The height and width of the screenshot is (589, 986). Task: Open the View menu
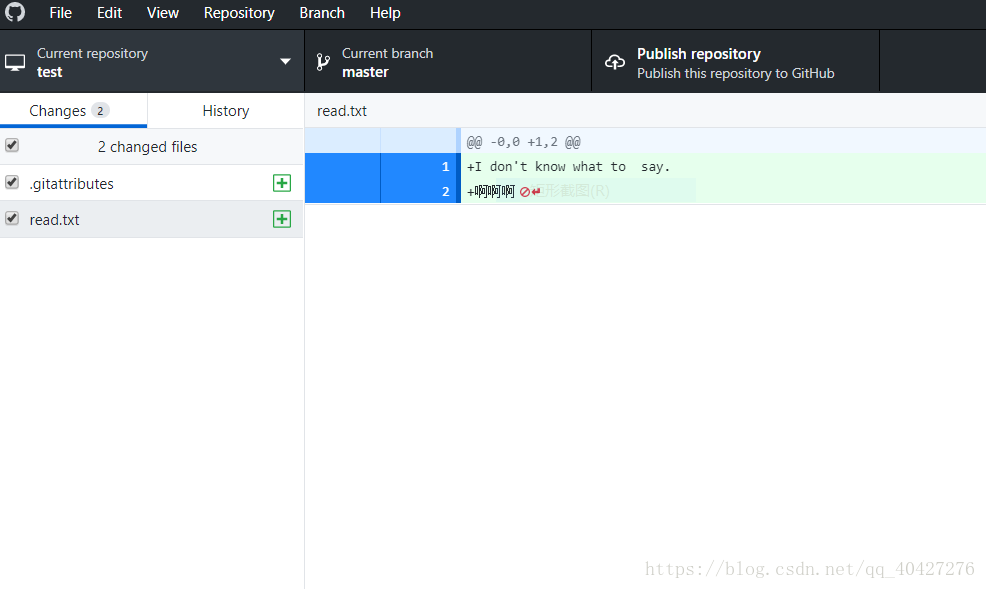tap(163, 13)
